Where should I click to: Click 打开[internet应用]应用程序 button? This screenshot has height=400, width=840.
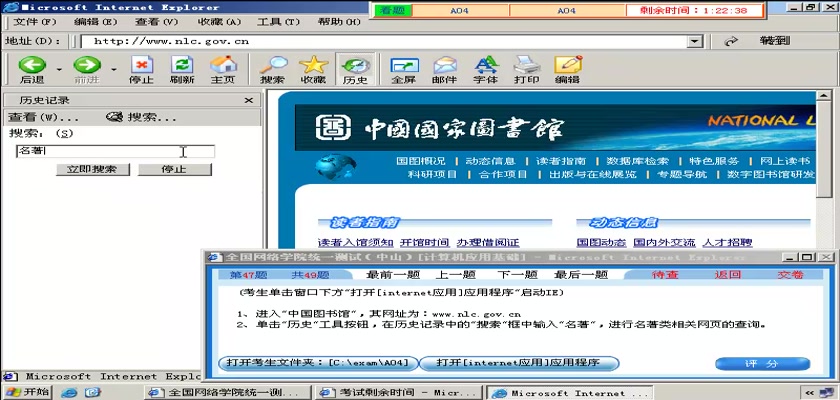coord(519,363)
